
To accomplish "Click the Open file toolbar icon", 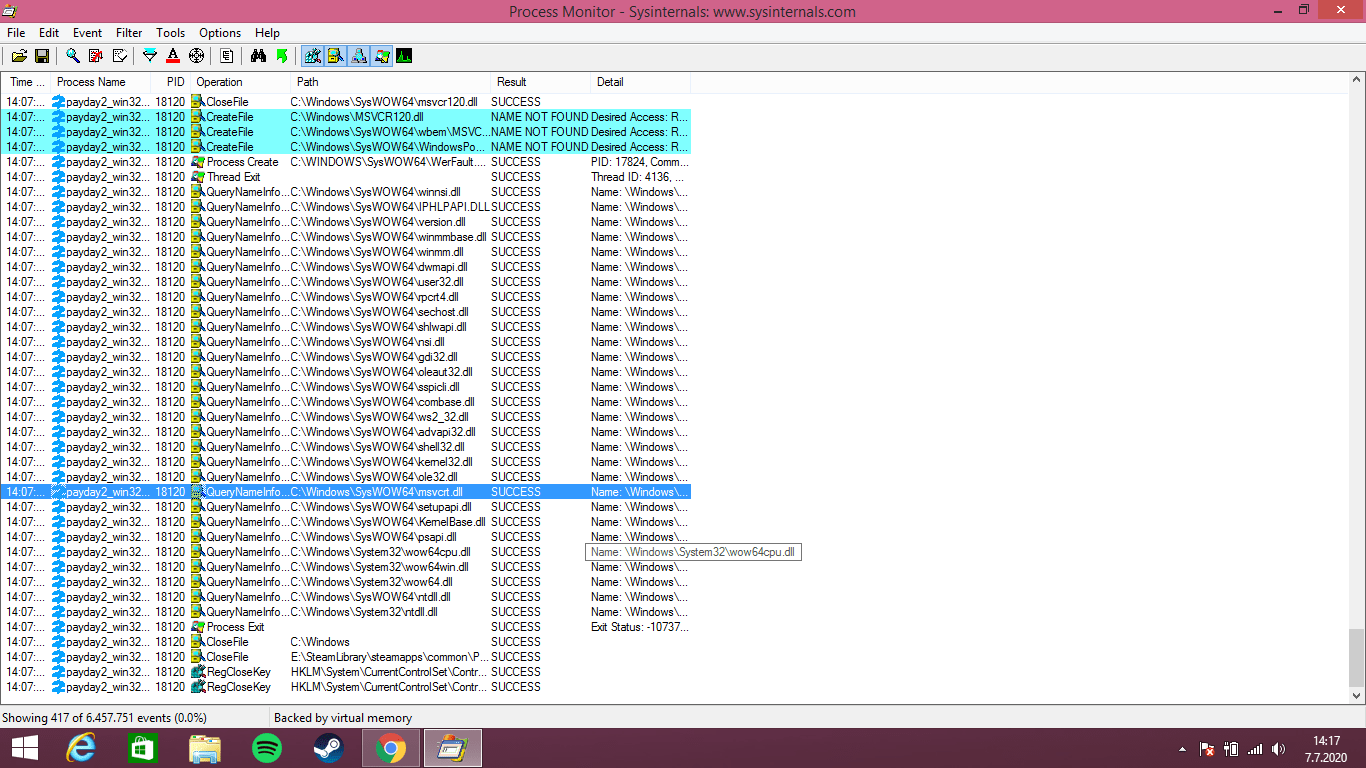I will point(20,56).
